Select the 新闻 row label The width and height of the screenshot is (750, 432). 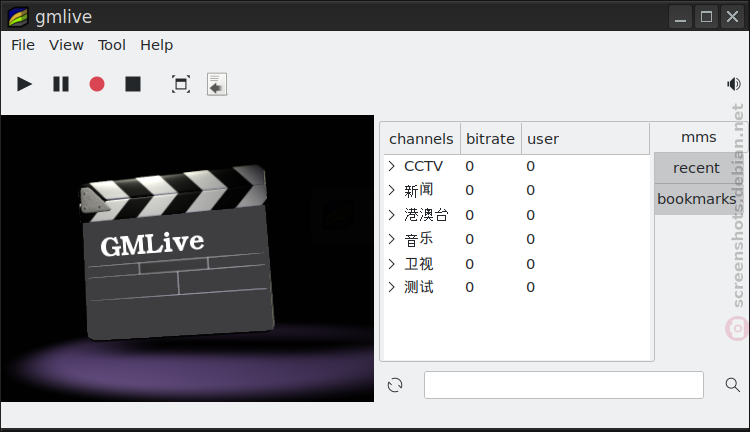(x=419, y=190)
